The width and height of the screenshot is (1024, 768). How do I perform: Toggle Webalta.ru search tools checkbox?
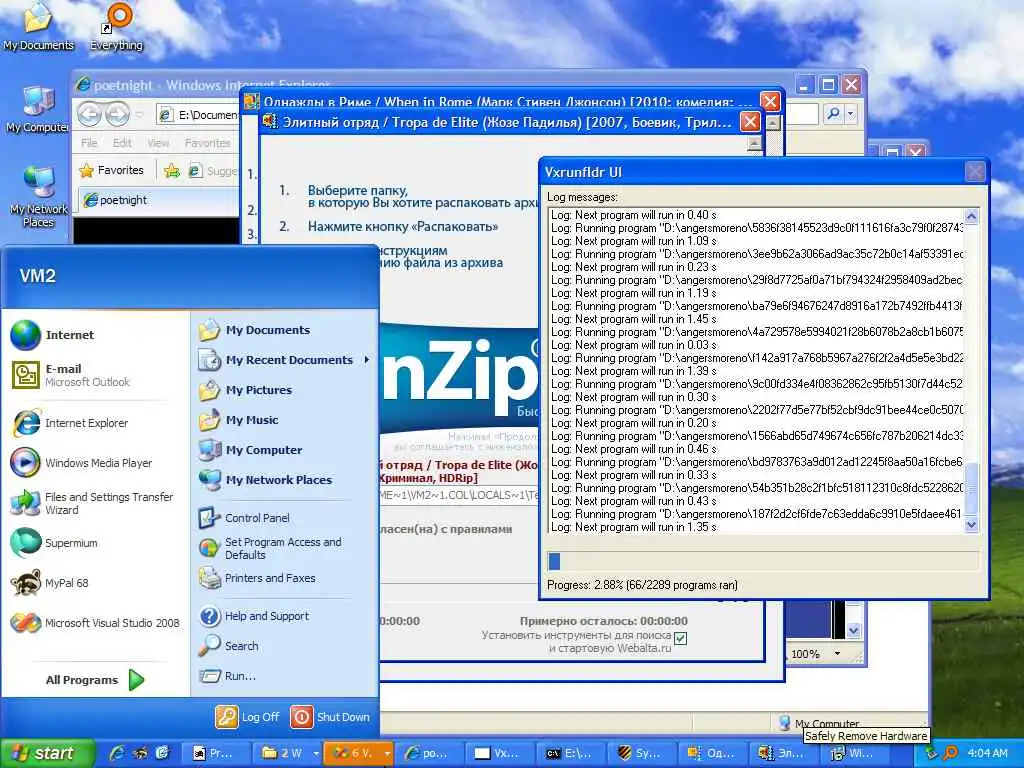tap(680, 639)
